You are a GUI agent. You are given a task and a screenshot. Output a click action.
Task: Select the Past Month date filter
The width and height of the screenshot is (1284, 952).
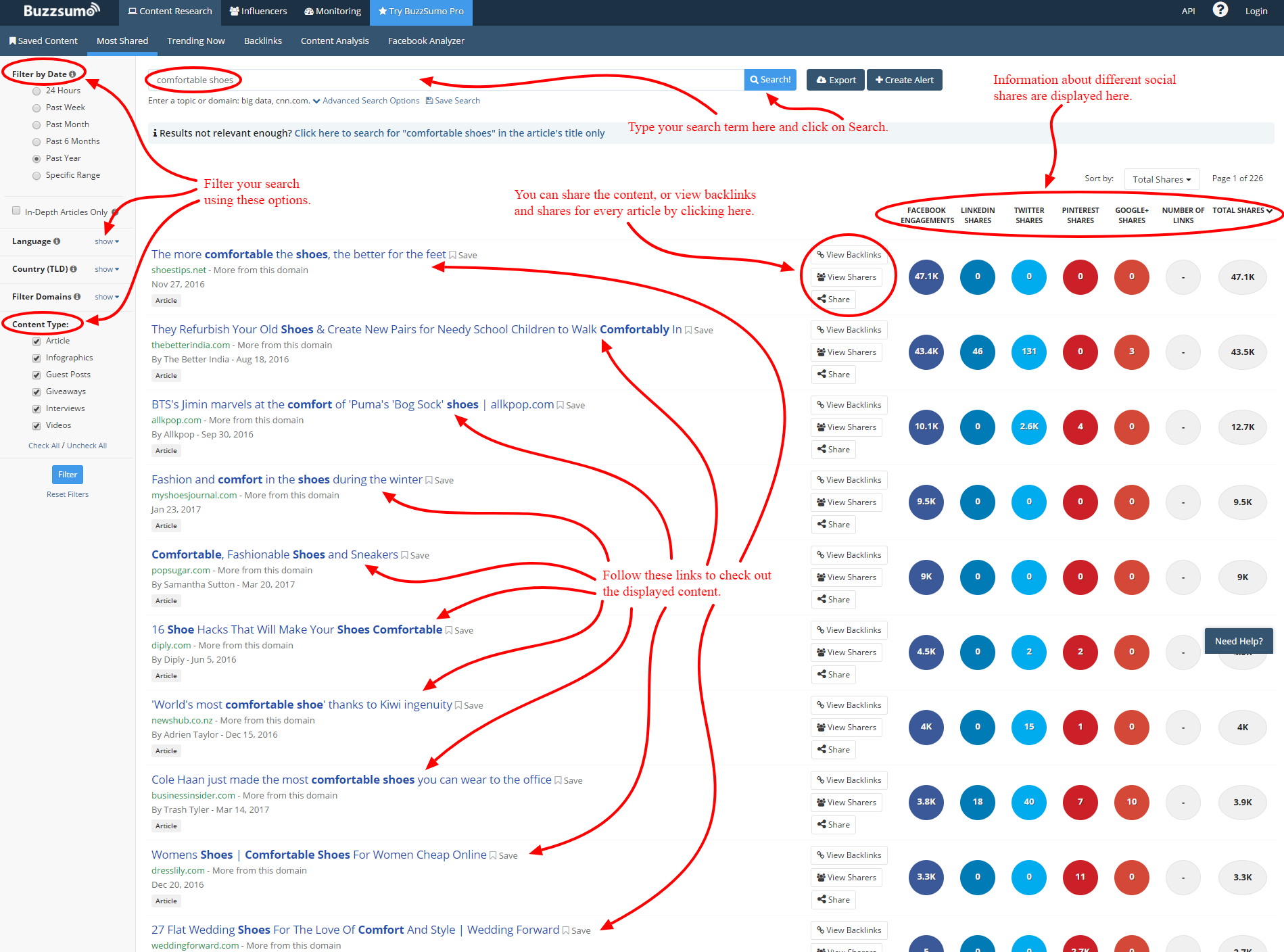click(x=37, y=124)
